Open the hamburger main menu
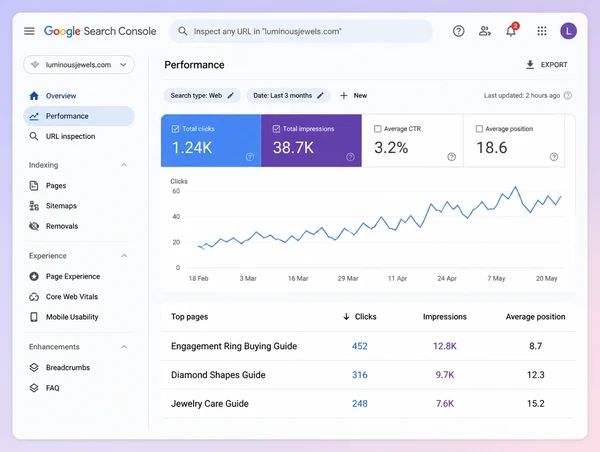Screen dimensions: 600x452 point(29,31)
